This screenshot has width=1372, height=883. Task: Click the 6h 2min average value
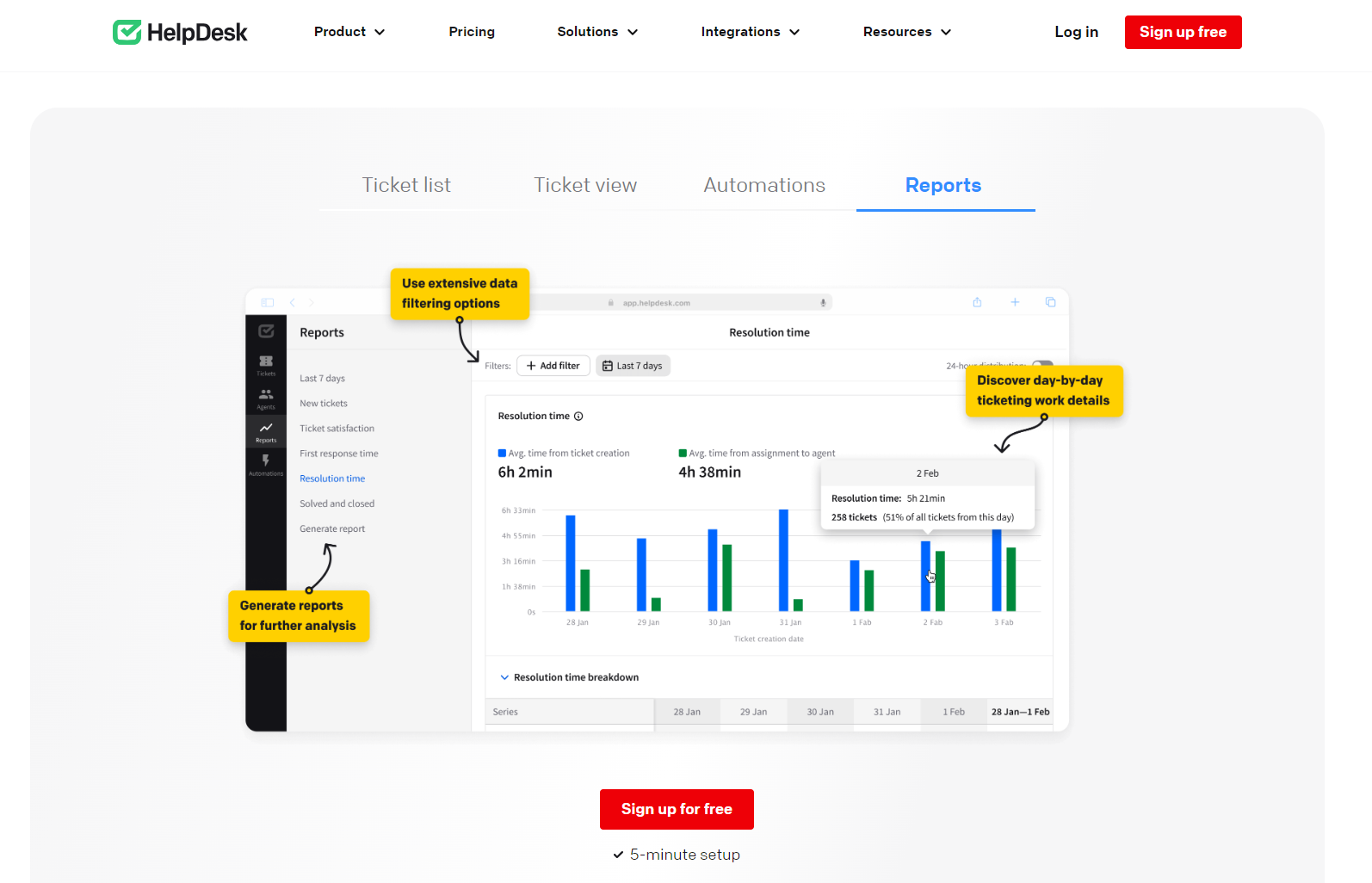(x=525, y=472)
